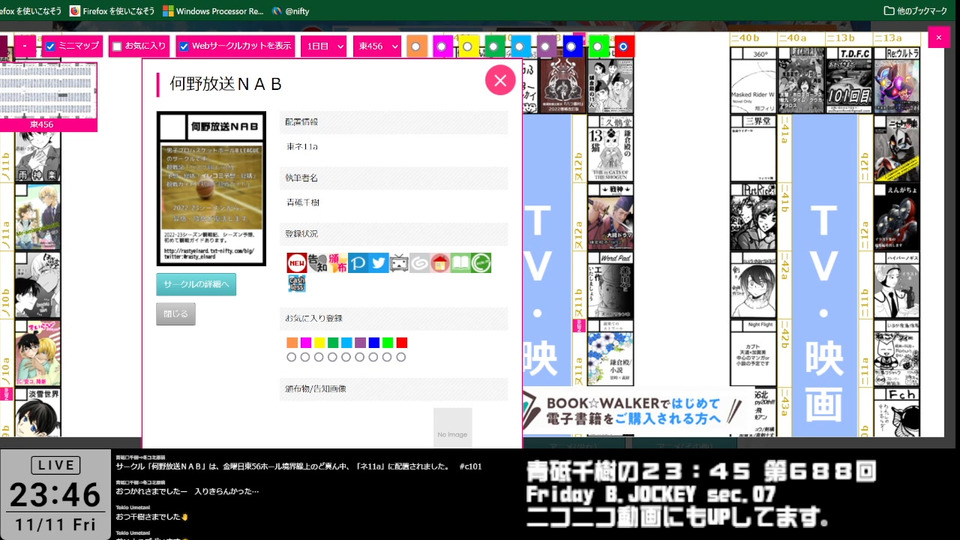The image size is (960, 540).
Task: Open Windows Processor Re... bookmark
Action: pos(213,11)
